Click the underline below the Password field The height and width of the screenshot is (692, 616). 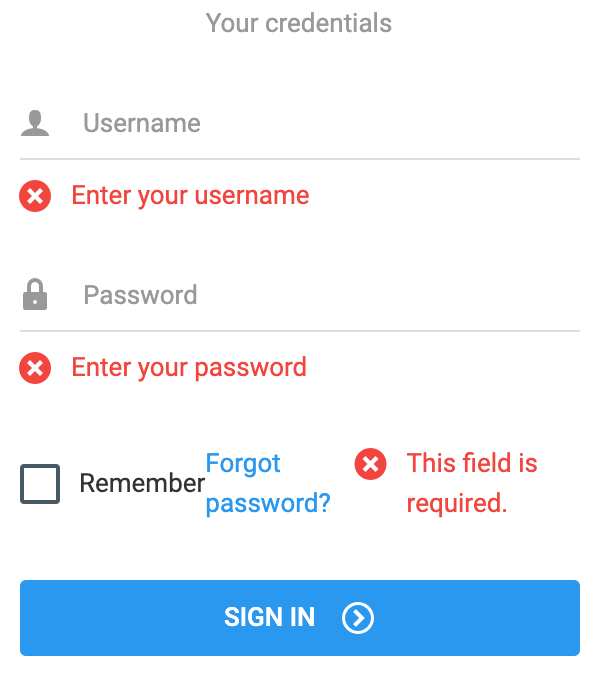tap(300, 330)
